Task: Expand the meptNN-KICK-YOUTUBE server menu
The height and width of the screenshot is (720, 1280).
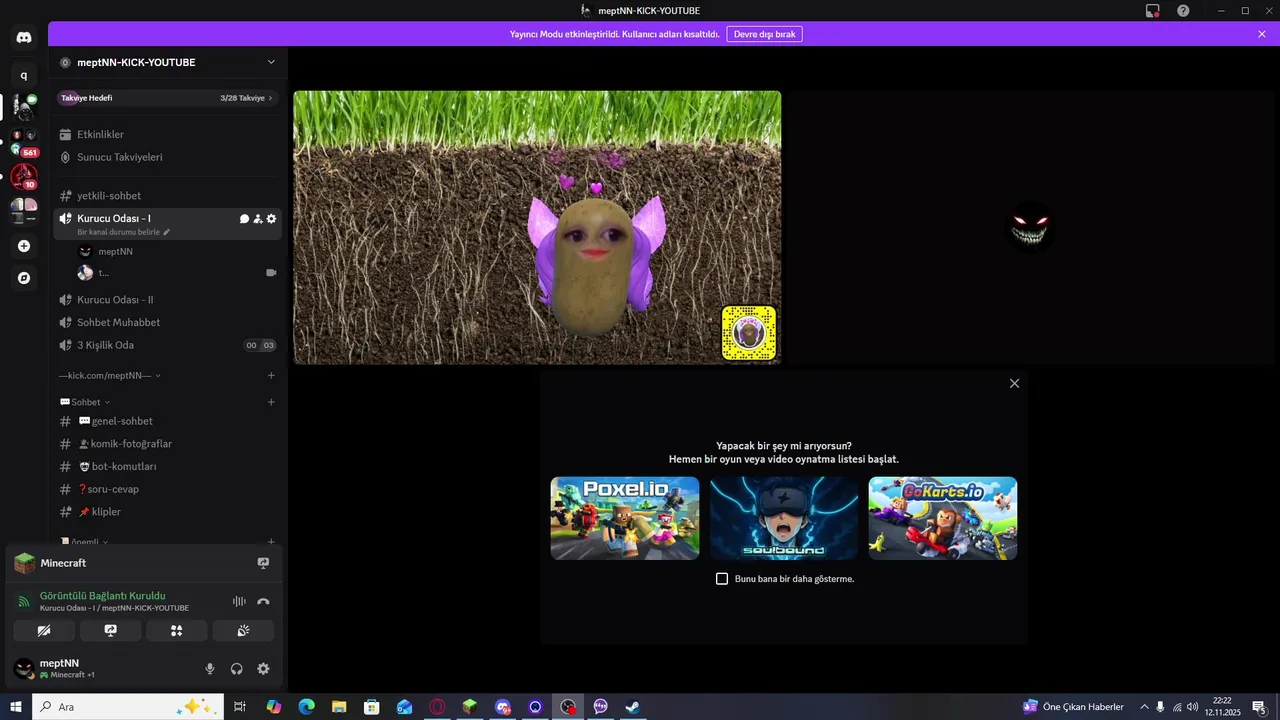Action: pos(271,62)
